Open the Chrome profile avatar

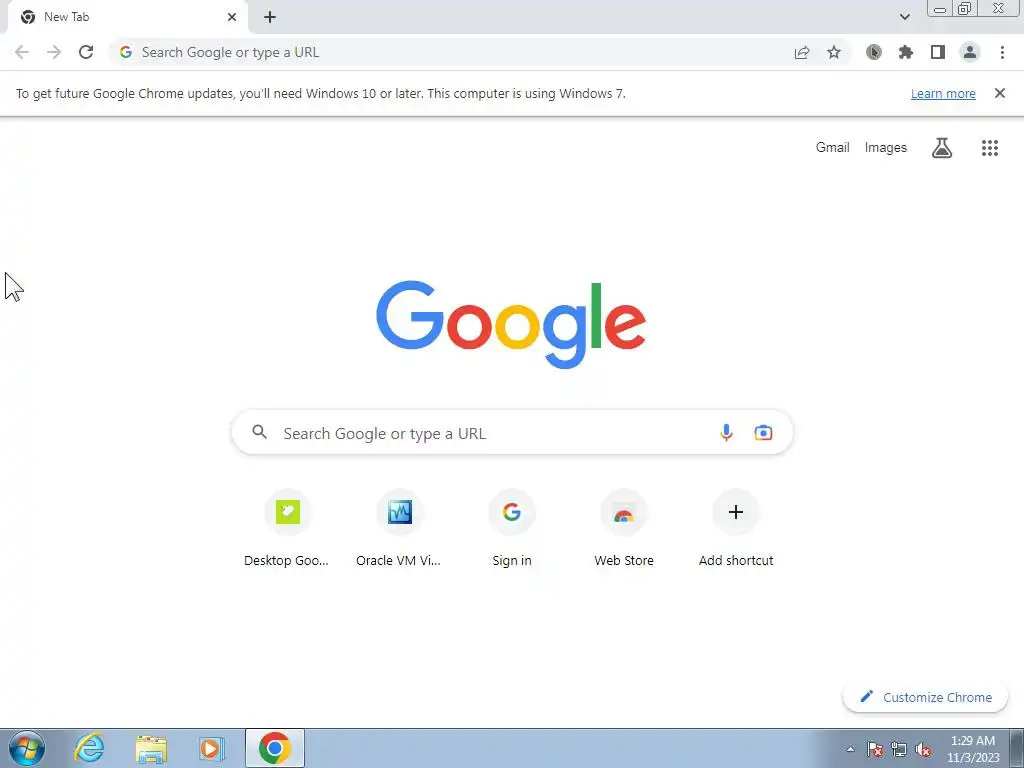click(970, 52)
